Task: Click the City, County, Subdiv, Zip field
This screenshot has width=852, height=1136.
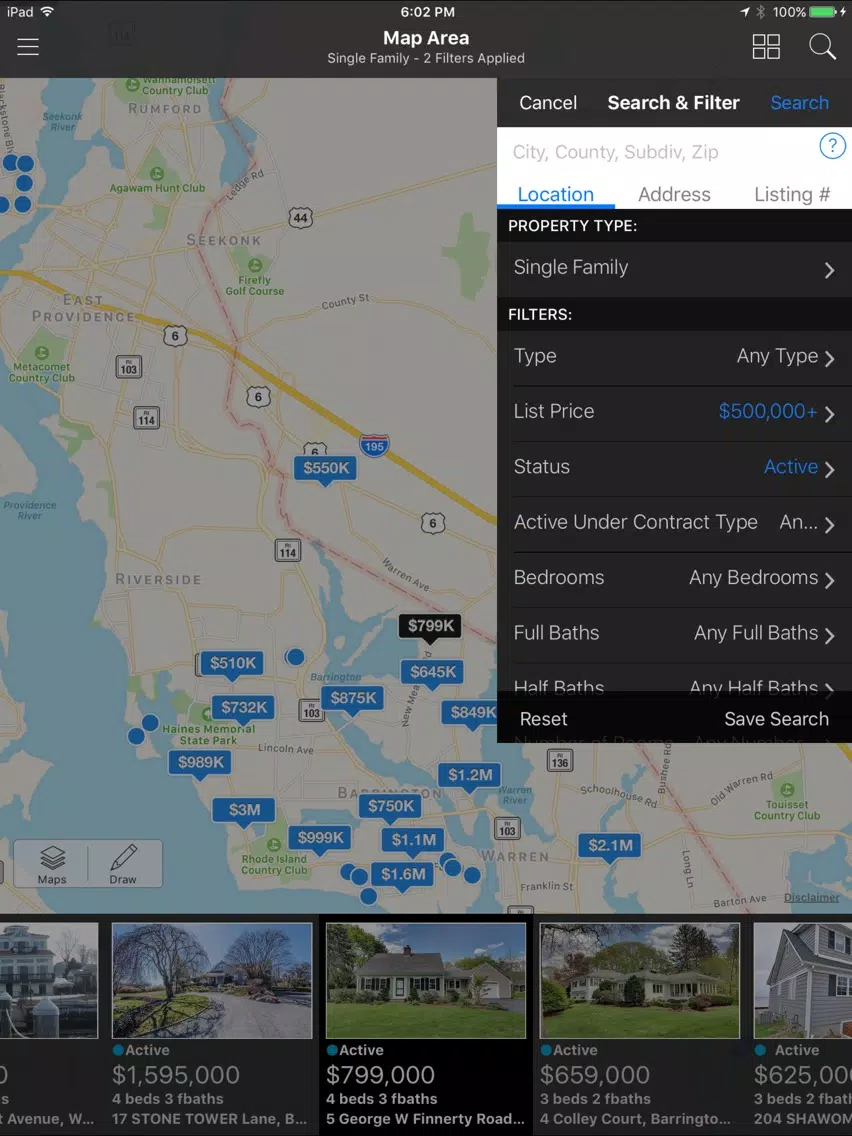Action: point(656,151)
